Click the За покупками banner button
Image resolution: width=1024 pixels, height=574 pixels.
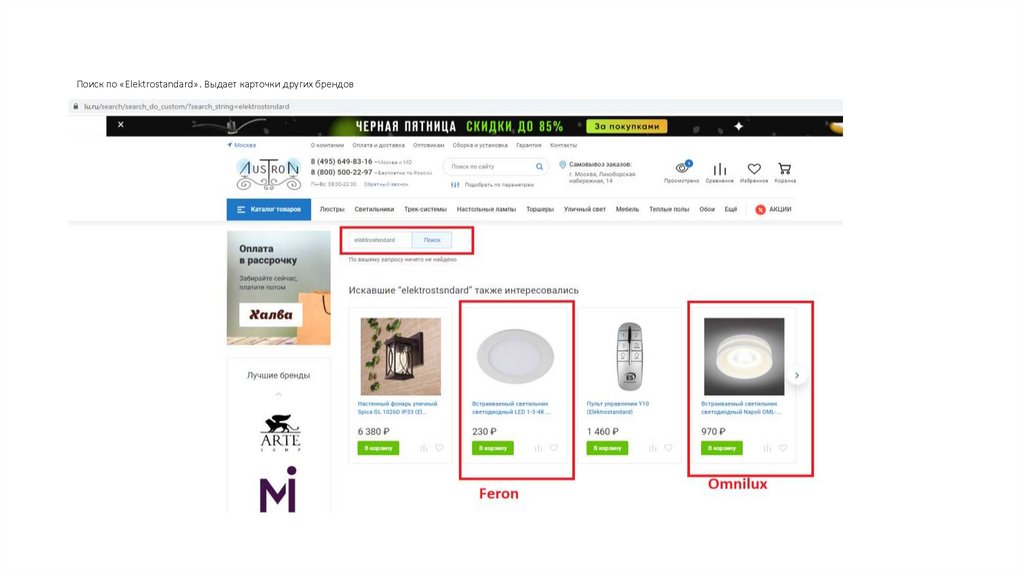[626, 126]
